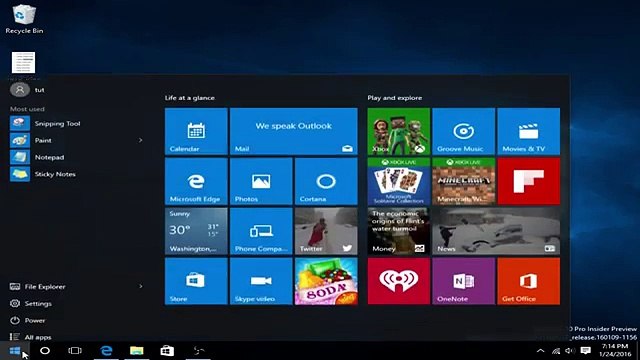The image size is (640, 360).
Task: Open the Calendar tile
Action: (x=196, y=131)
